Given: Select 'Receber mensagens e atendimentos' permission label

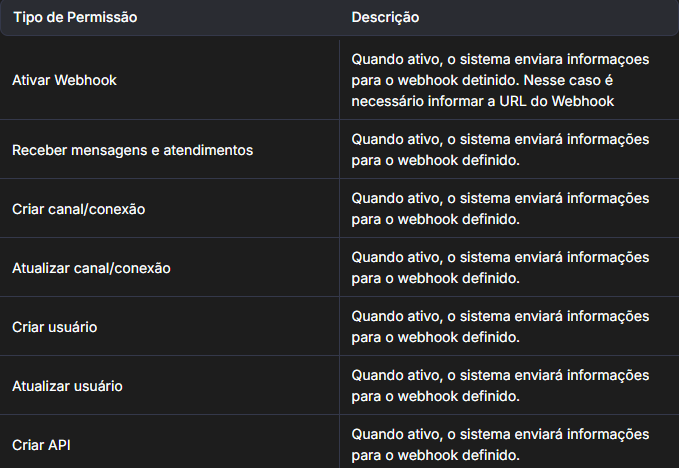Looking at the screenshot, I should click(x=132, y=150).
